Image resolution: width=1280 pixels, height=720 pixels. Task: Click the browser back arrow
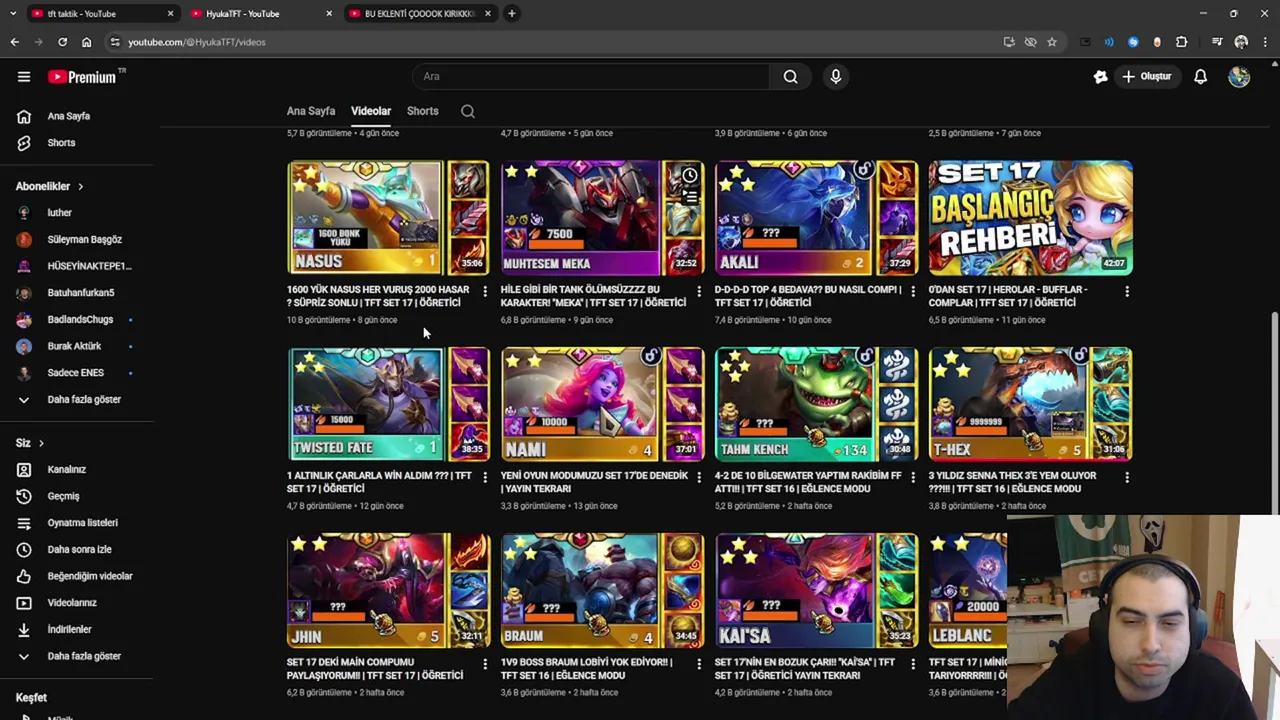click(x=14, y=42)
